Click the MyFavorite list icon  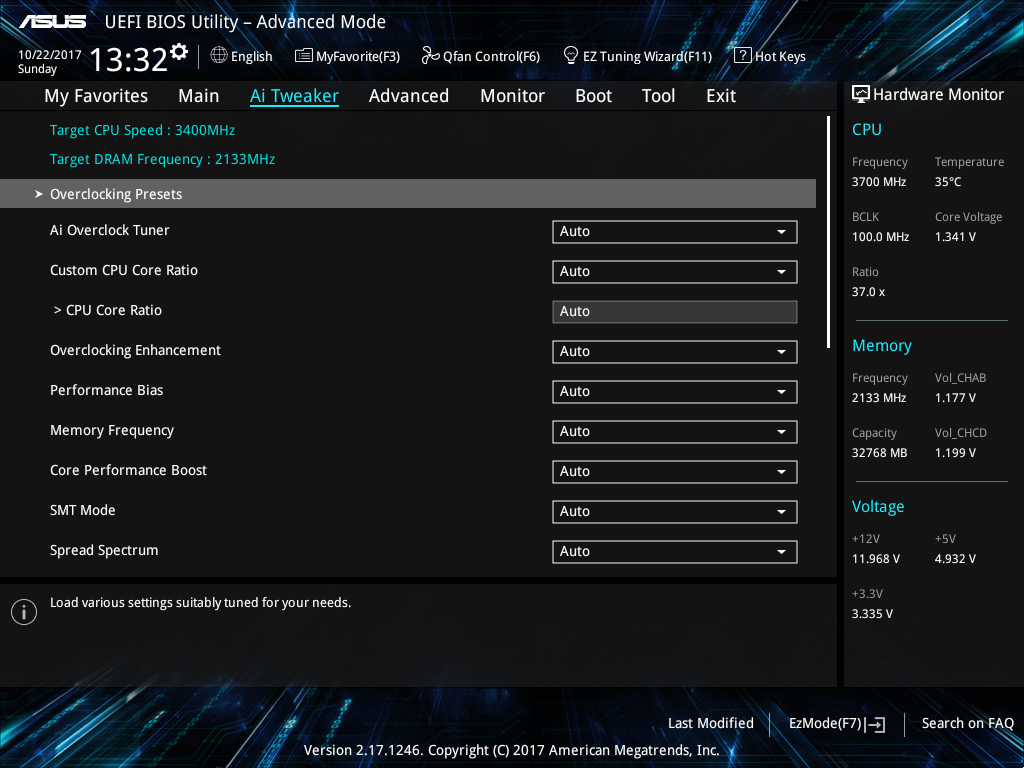(304, 56)
